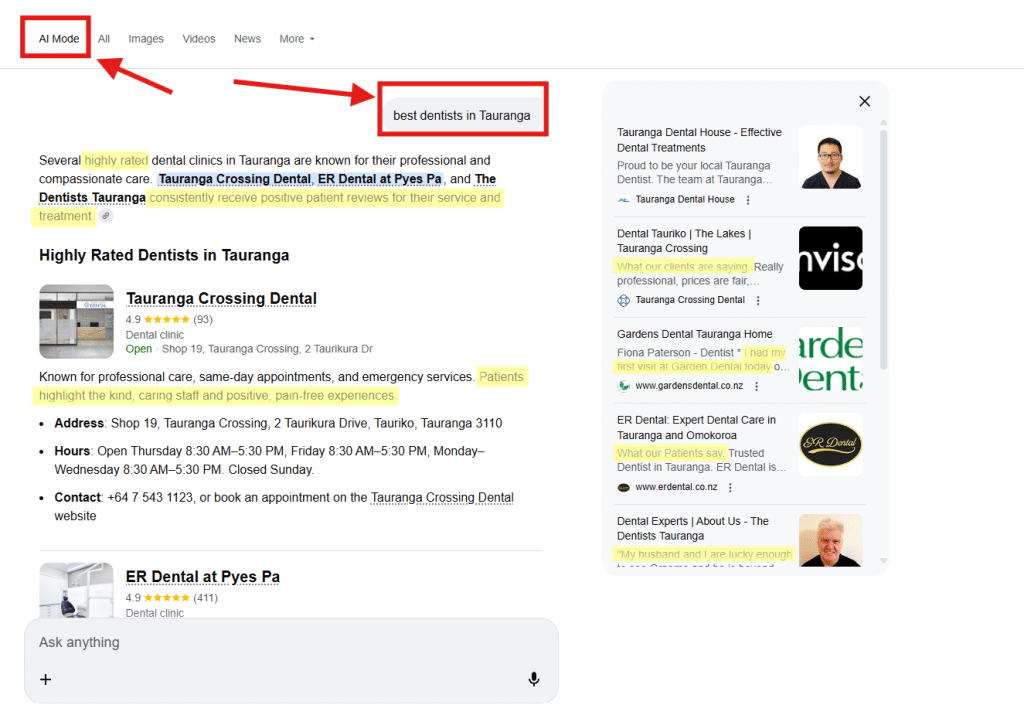Screen dimensions: 1024x705
Task: Click the erdental.co.nz favicon
Action: pyautogui.click(x=624, y=488)
